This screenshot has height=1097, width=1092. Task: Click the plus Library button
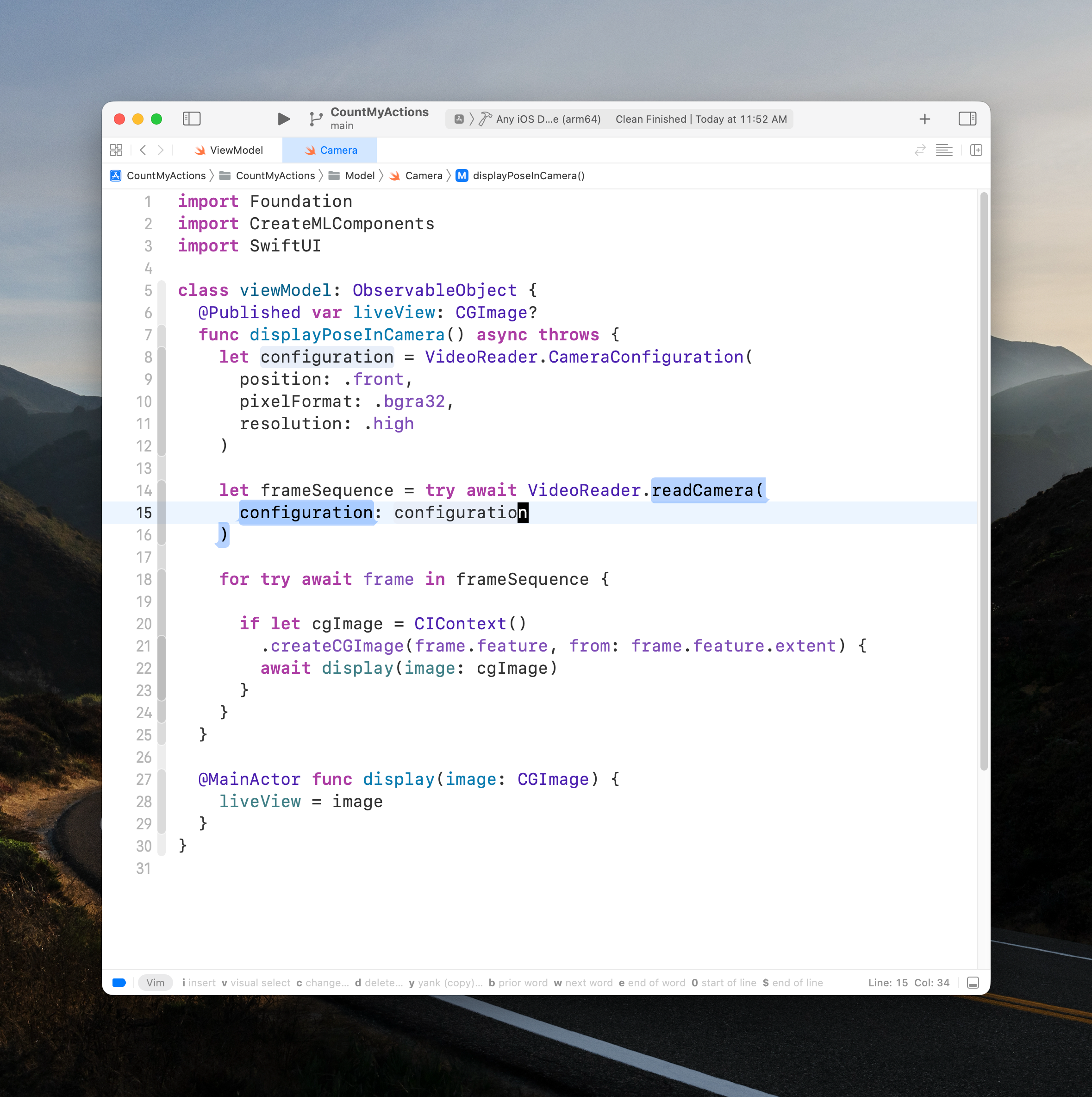click(924, 119)
